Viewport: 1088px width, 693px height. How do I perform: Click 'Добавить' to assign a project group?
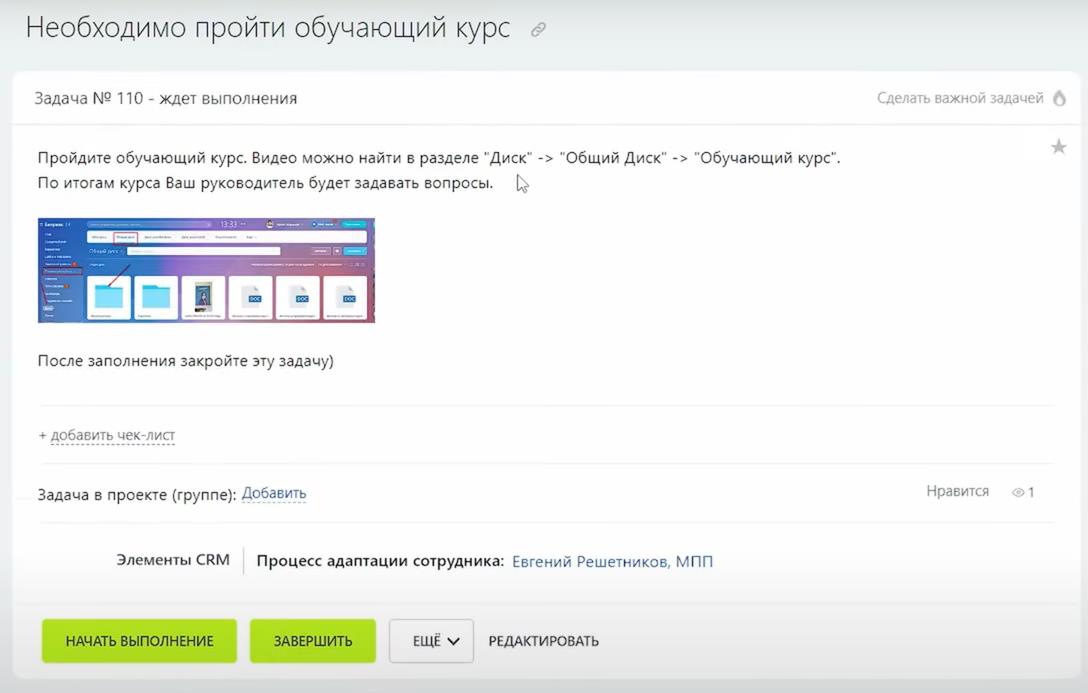point(274,493)
